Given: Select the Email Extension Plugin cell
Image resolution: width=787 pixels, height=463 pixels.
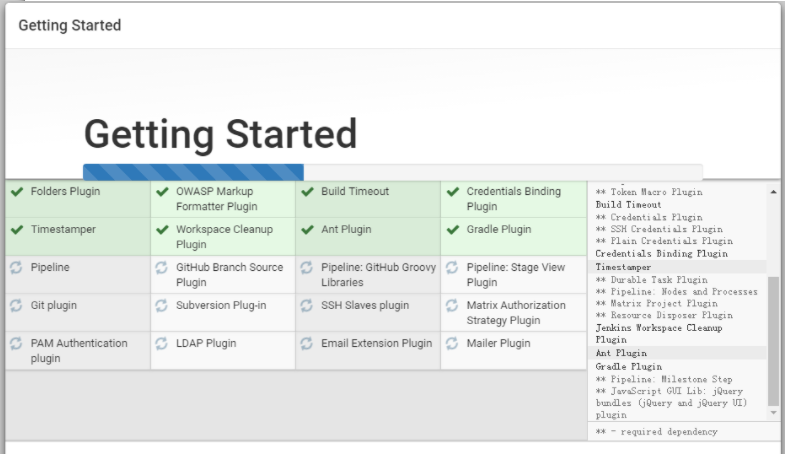Looking at the screenshot, I should [367, 351].
